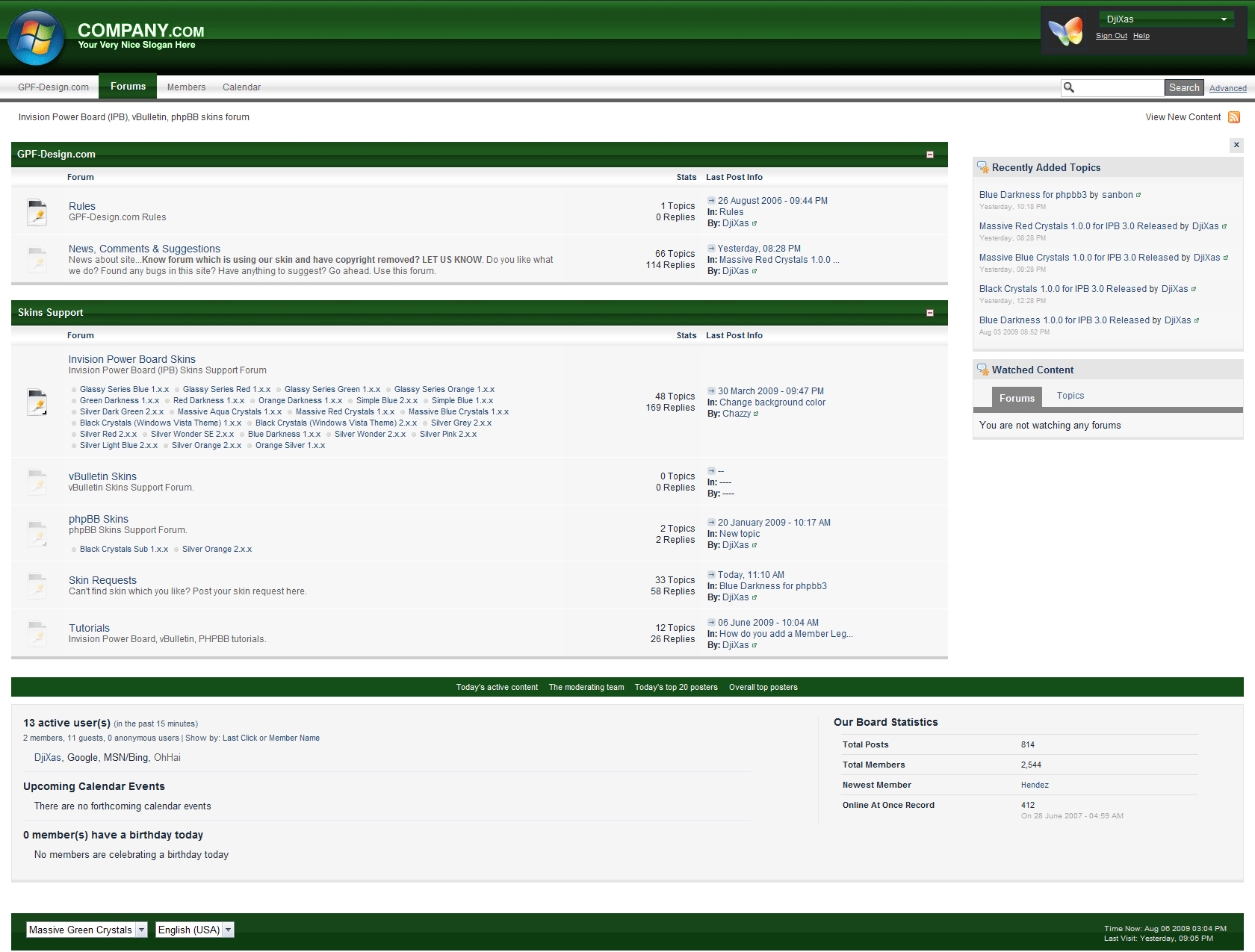Open The moderating team link
1255x952 pixels.
click(x=586, y=687)
